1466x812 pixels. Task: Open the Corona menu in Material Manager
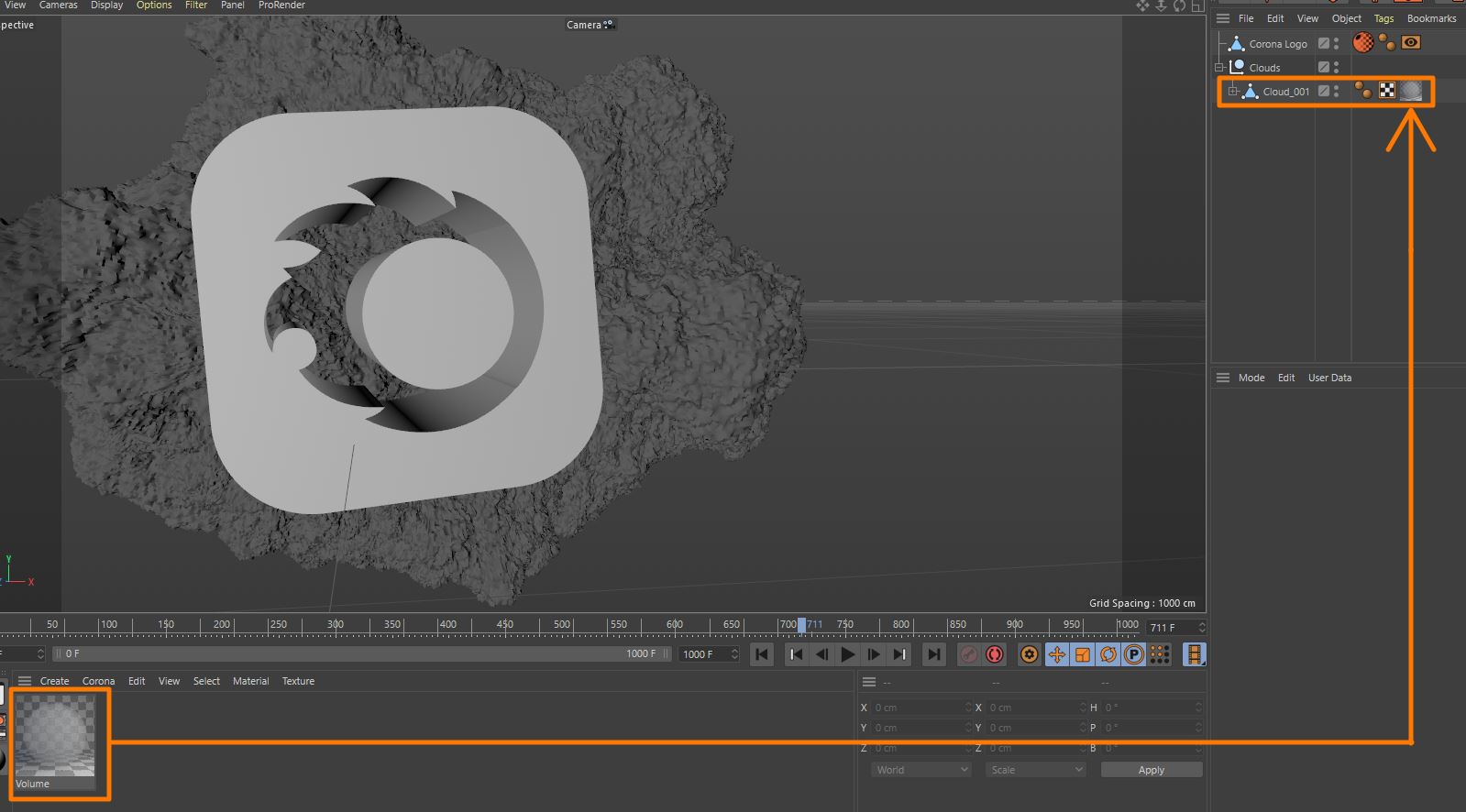click(x=98, y=681)
